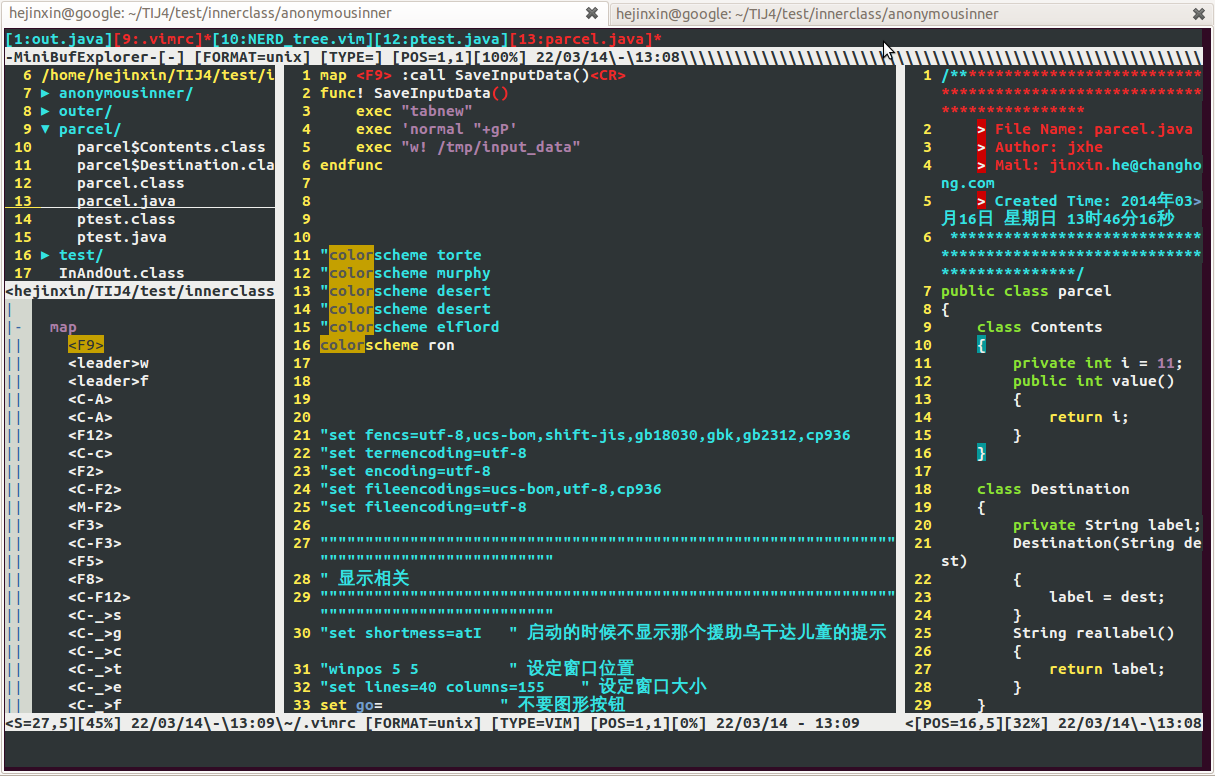Click the colorscheme ron line
Screen dimensions: 1215x776
click(387, 345)
